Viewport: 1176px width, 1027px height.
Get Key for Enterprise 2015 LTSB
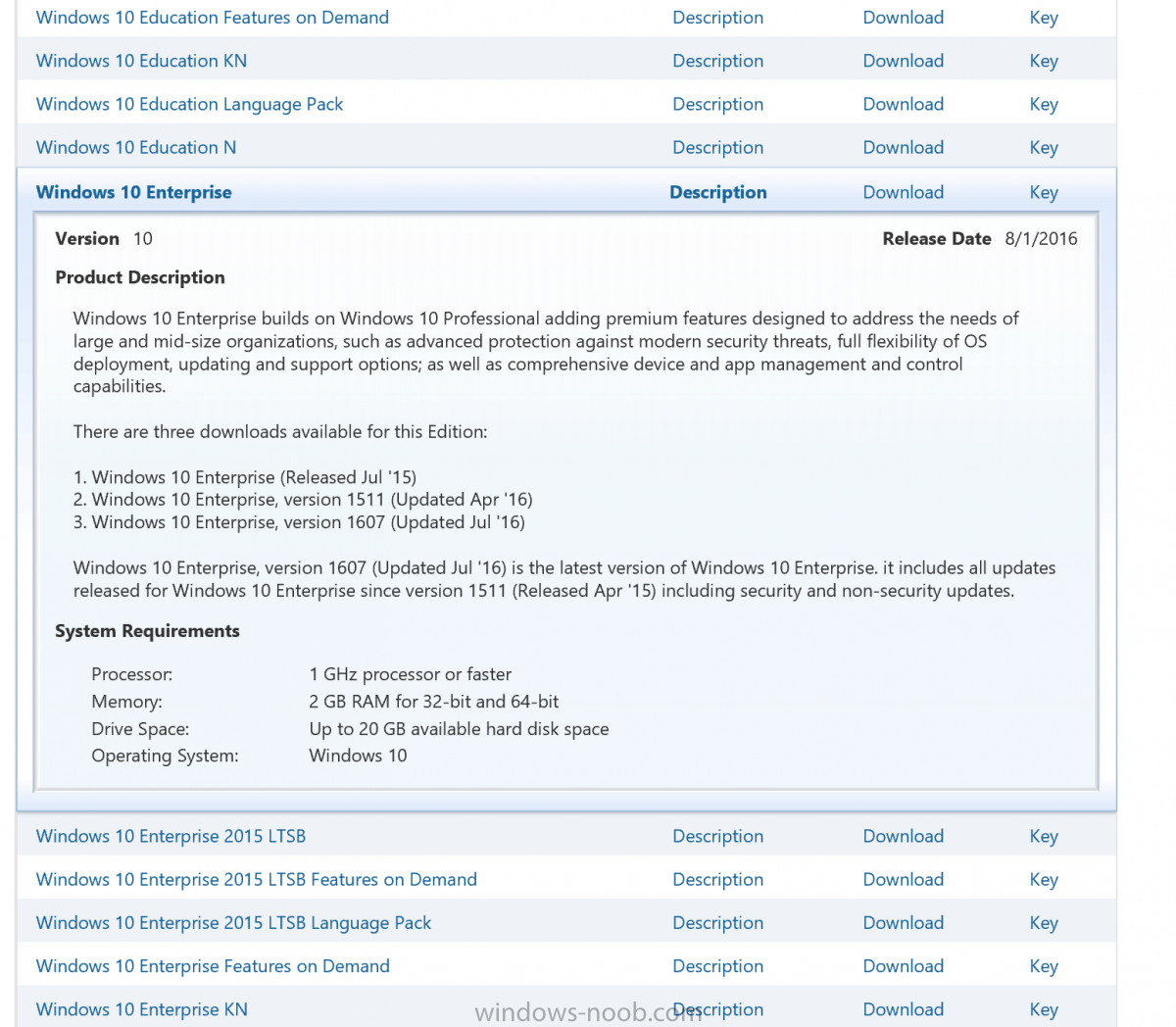[x=1044, y=836]
